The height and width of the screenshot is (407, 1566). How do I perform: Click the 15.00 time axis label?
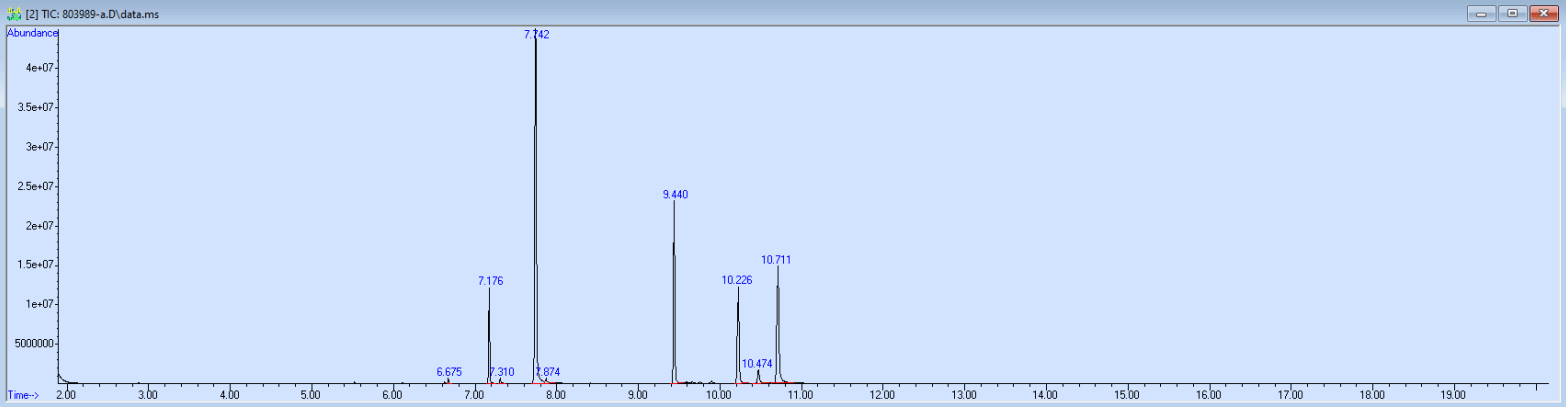(1127, 396)
